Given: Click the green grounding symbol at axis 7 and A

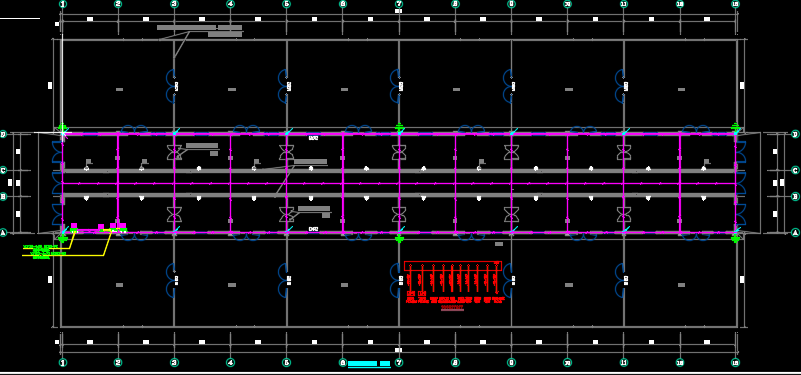Looking at the screenshot, I should pos(399,239).
